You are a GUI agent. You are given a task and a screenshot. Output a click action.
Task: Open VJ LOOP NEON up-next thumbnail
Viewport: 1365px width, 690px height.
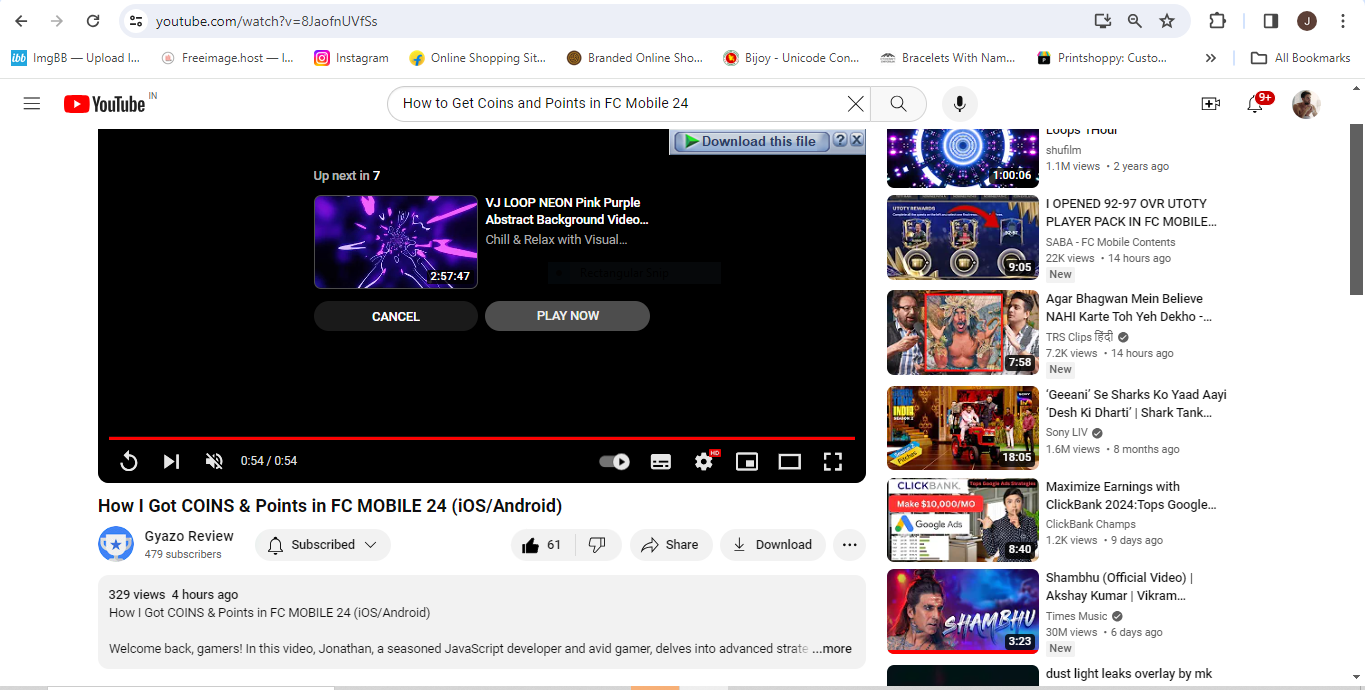point(396,242)
